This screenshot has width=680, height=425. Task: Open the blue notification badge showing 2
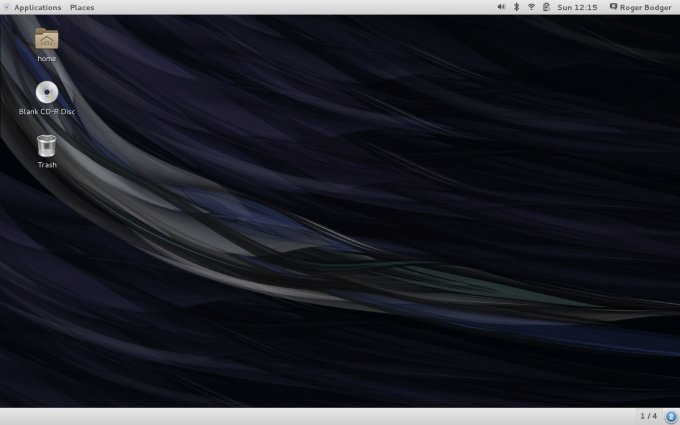coord(671,416)
